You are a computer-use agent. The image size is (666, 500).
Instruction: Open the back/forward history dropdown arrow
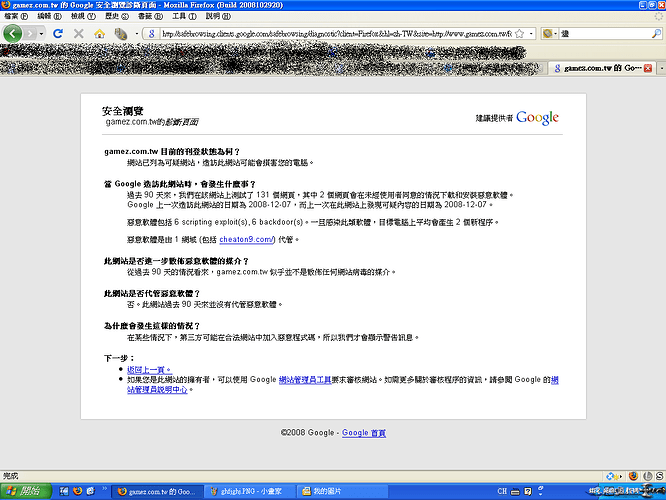(41, 34)
